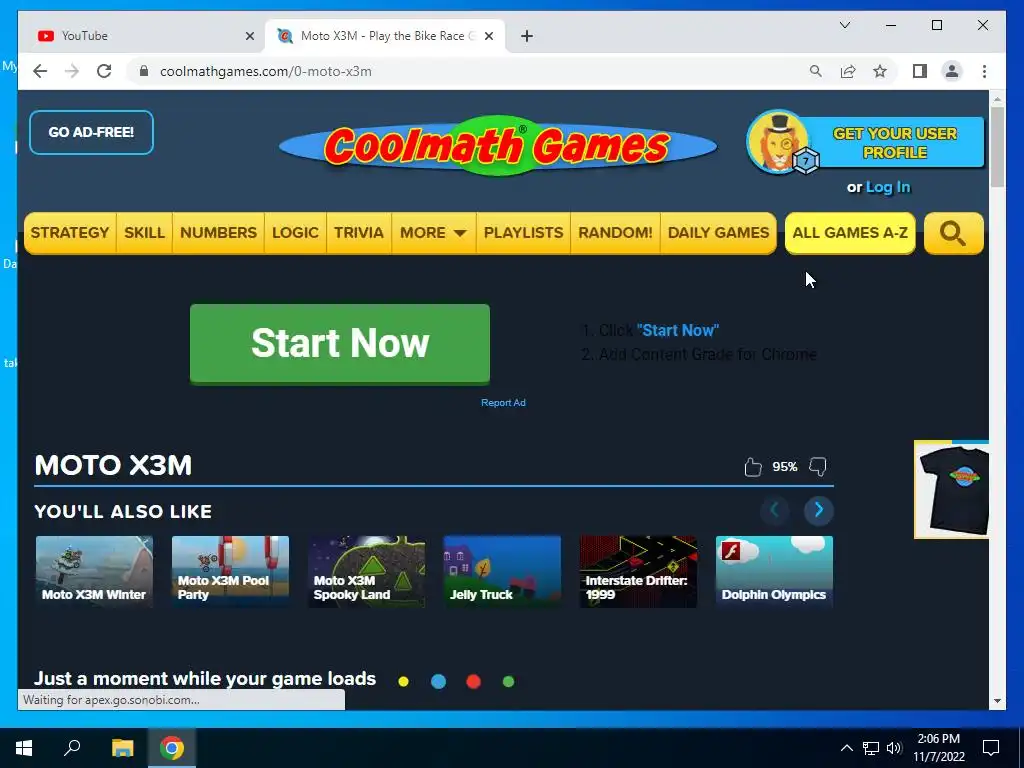Click the 95% rating text
1024x768 pixels.
pos(784,467)
